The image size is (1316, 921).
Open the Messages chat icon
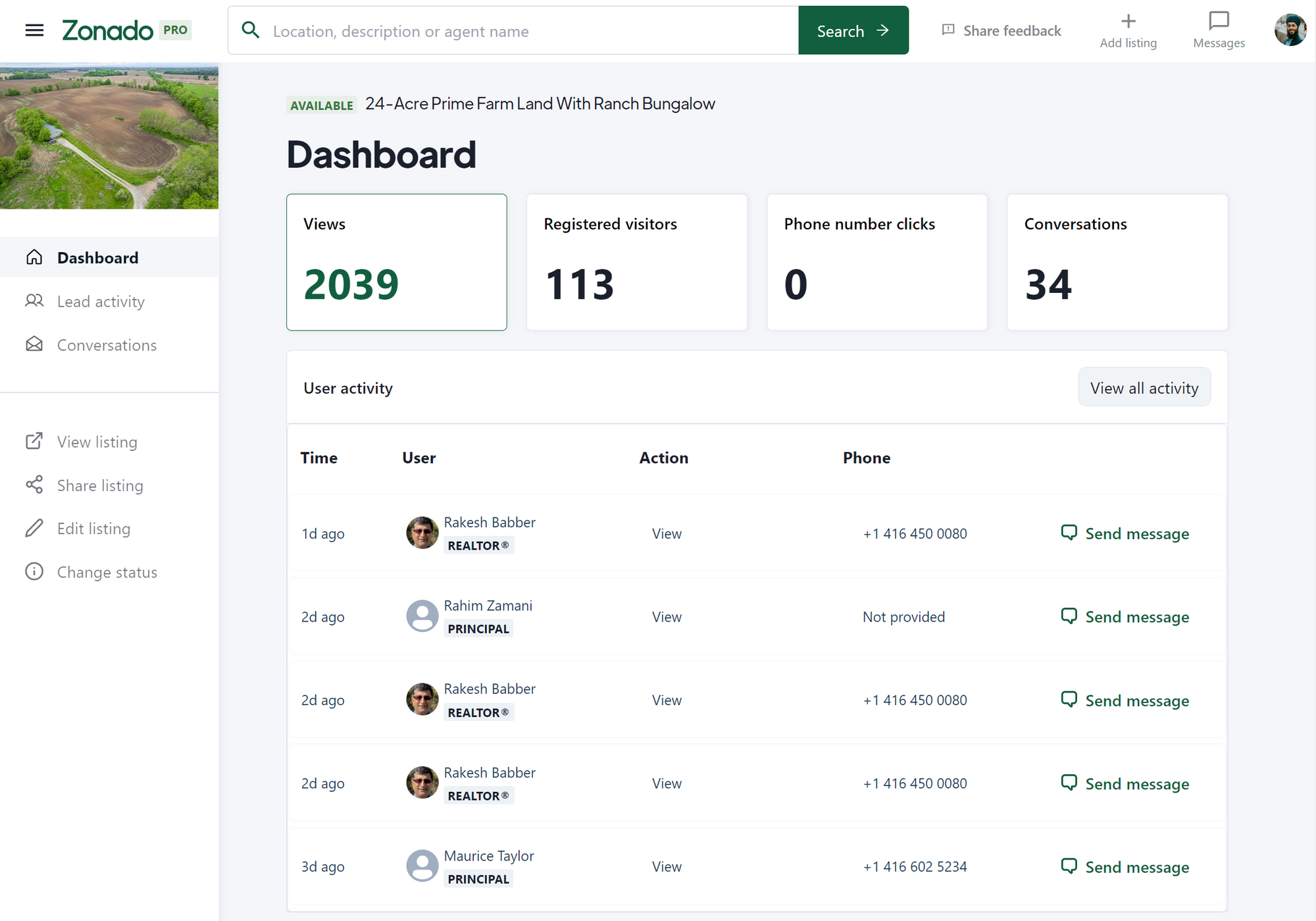pyautogui.click(x=1219, y=22)
